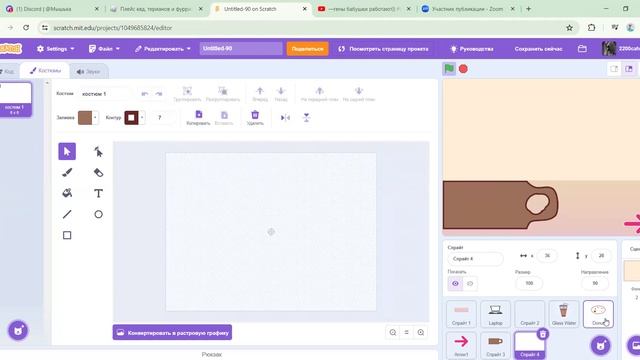The height and width of the screenshot is (360, 640).
Task: Click the red stop button
Action: (x=463, y=69)
